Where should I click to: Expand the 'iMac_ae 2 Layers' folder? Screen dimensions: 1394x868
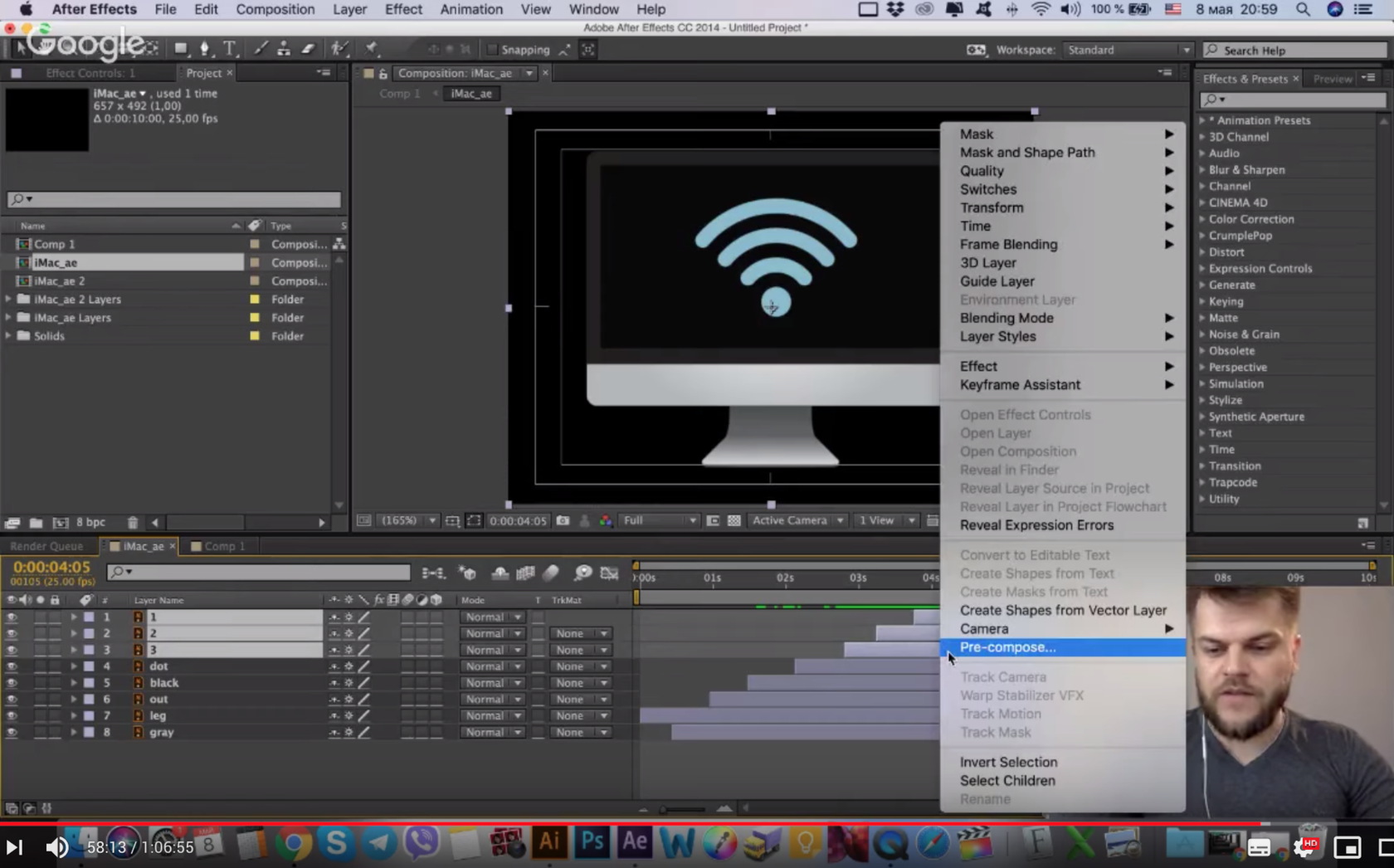click(9, 300)
